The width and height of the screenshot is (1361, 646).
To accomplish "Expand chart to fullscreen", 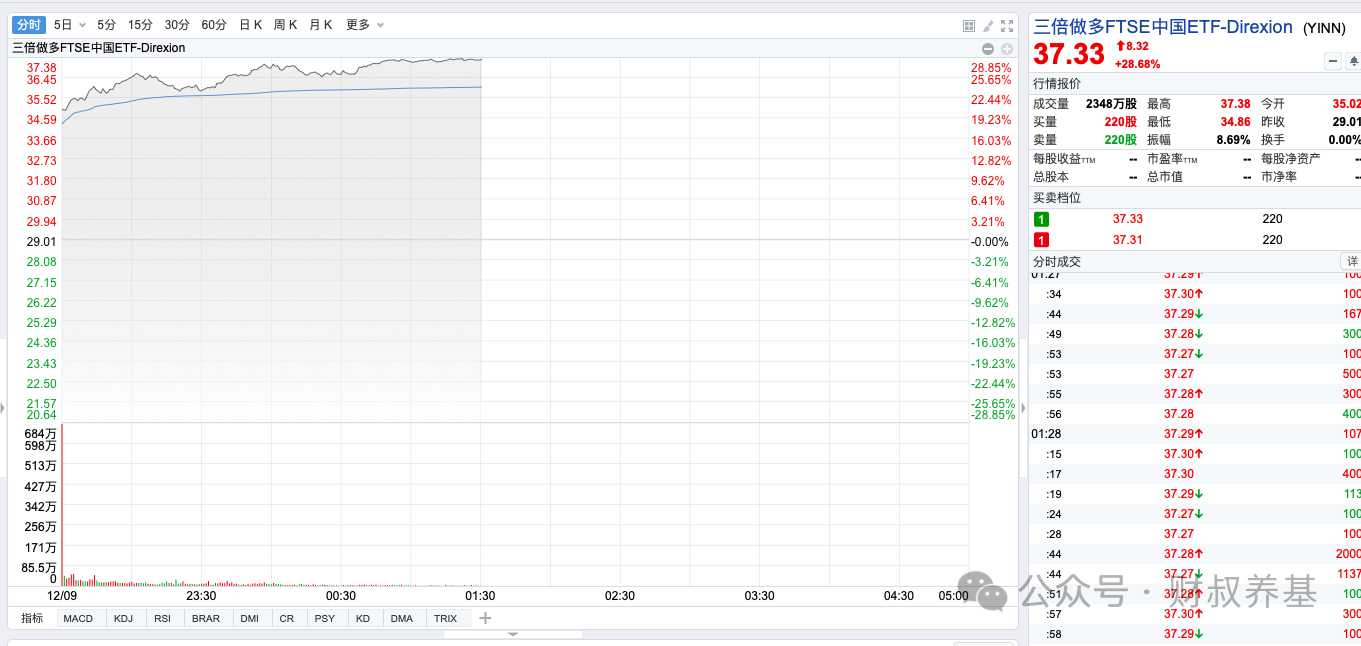I will point(1007,26).
